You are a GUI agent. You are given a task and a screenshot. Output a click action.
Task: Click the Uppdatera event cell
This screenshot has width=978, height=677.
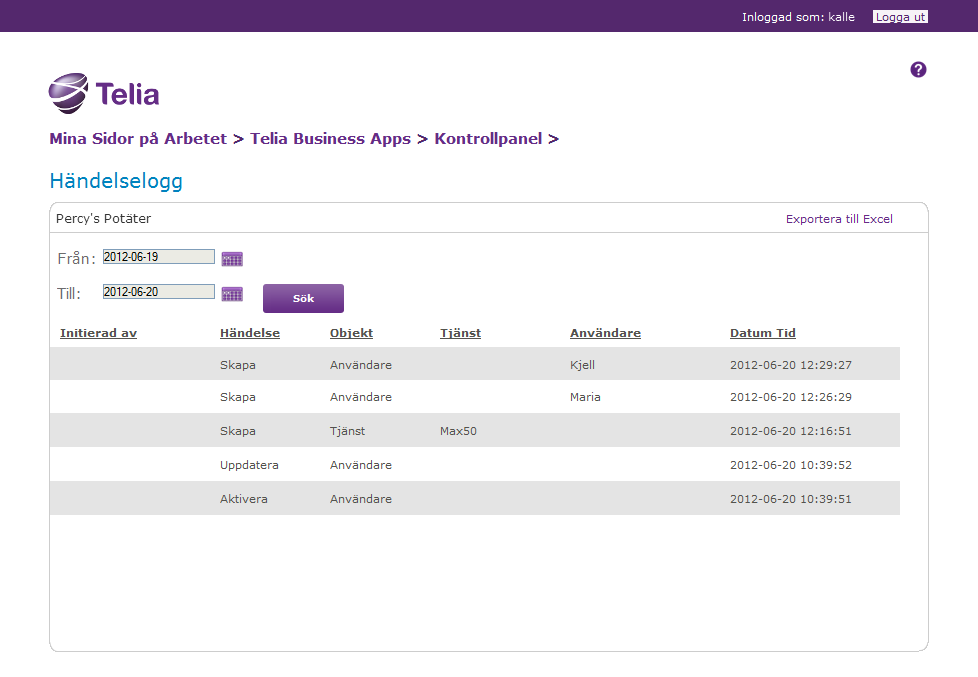pos(249,465)
